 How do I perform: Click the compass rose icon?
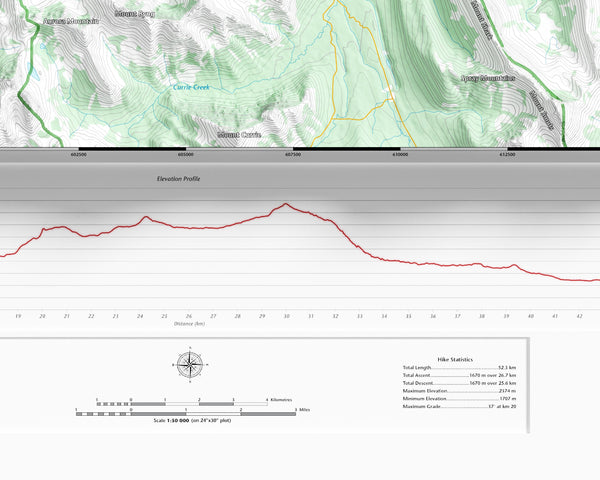[x=189, y=364]
